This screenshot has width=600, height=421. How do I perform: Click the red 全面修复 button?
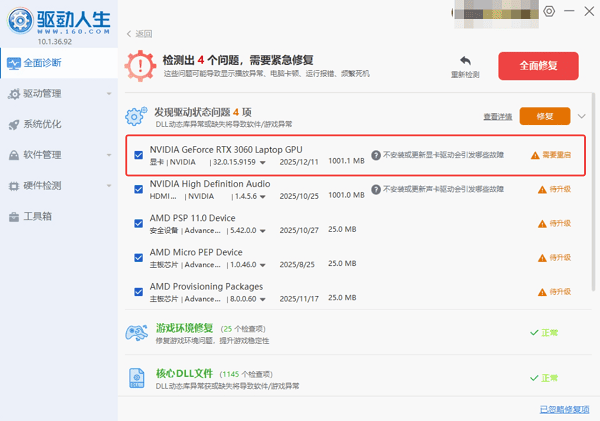(538, 66)
